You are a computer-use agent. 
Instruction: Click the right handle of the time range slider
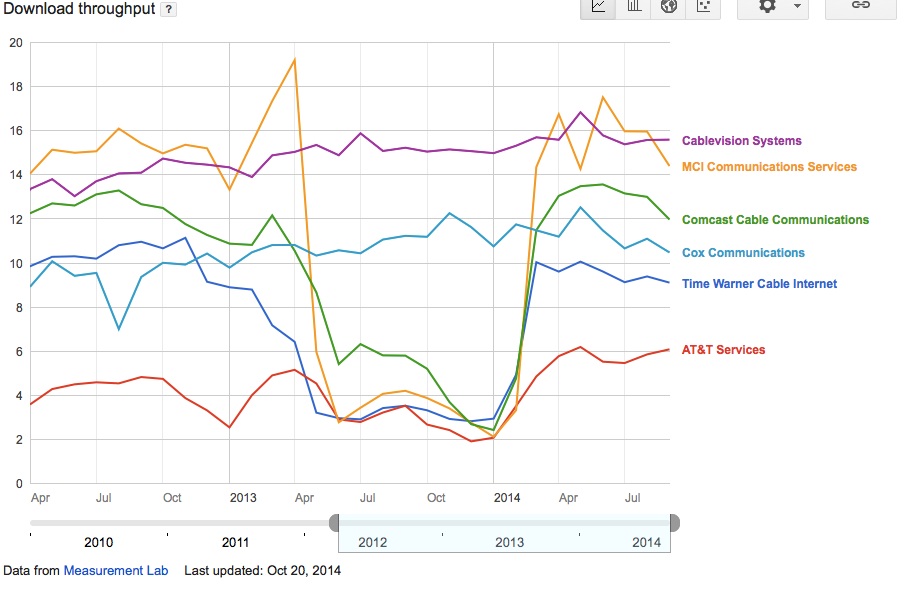click(674, 523)
